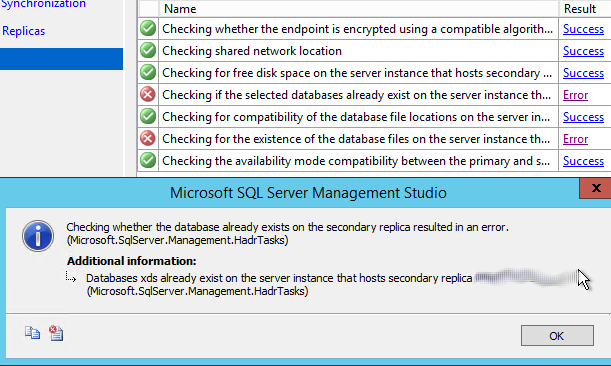This screenshot has width=611, height=366.
Task: Click green check icon for file locations compatibility
Action: (x=148, y=116)
